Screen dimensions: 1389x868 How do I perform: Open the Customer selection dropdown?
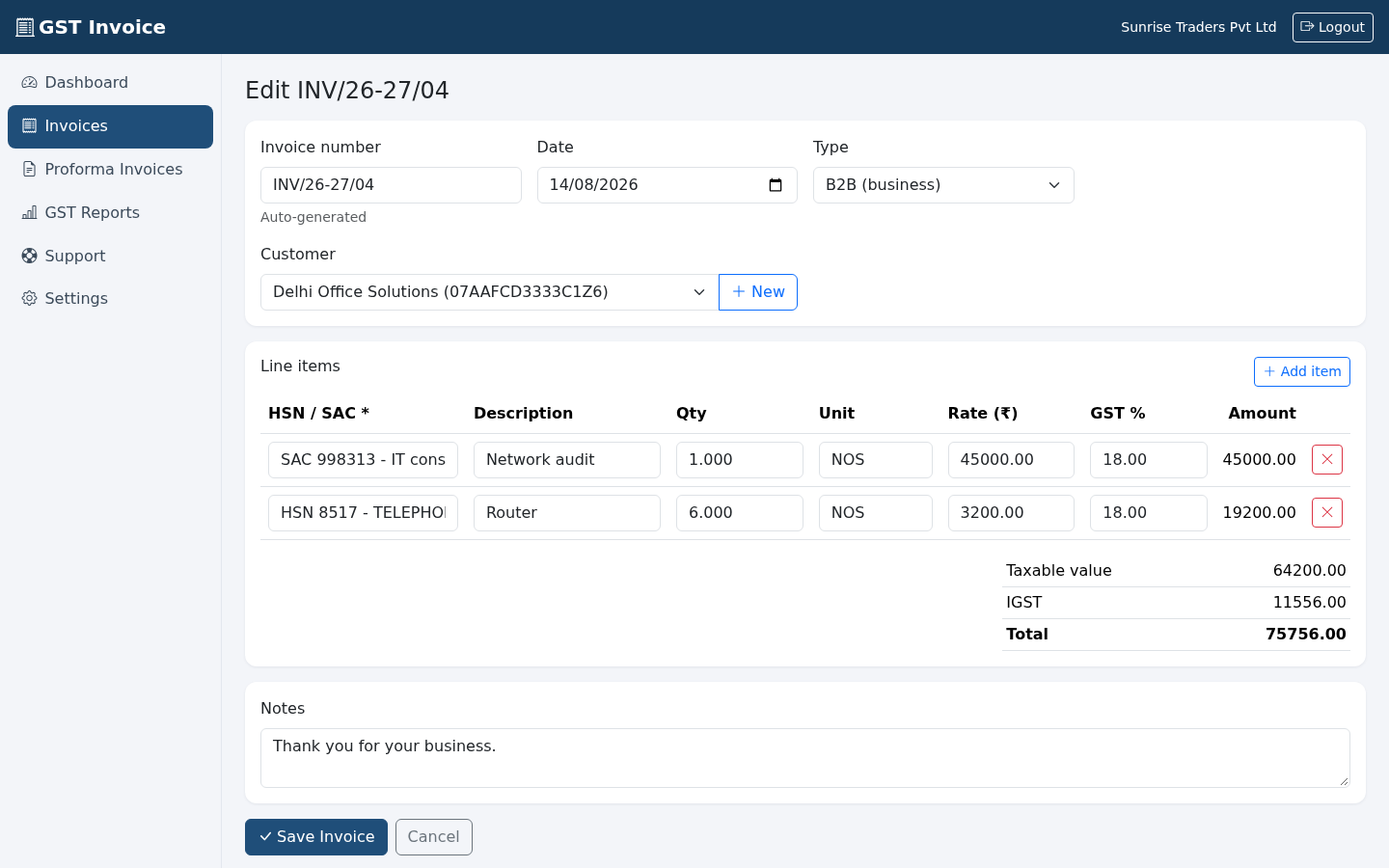pyautogui.click(x=490, y=292)
